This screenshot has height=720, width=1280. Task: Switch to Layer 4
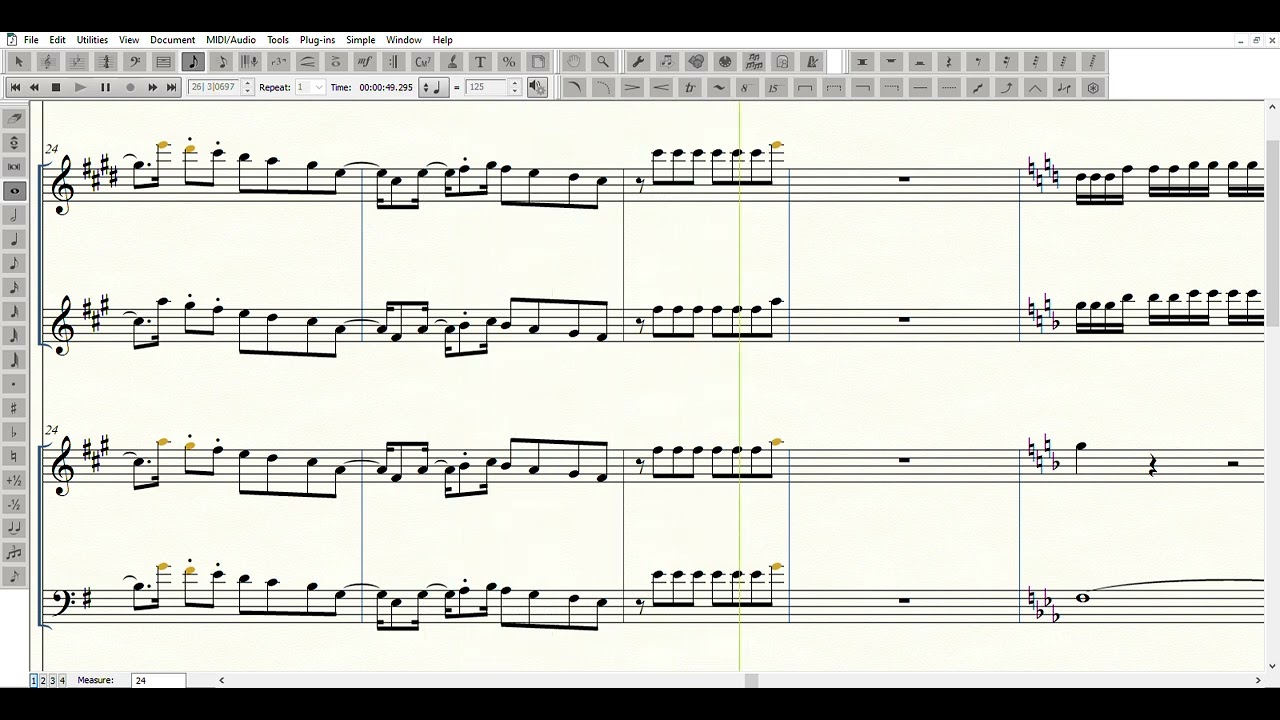pyautogui.click(x=62, y=680)
